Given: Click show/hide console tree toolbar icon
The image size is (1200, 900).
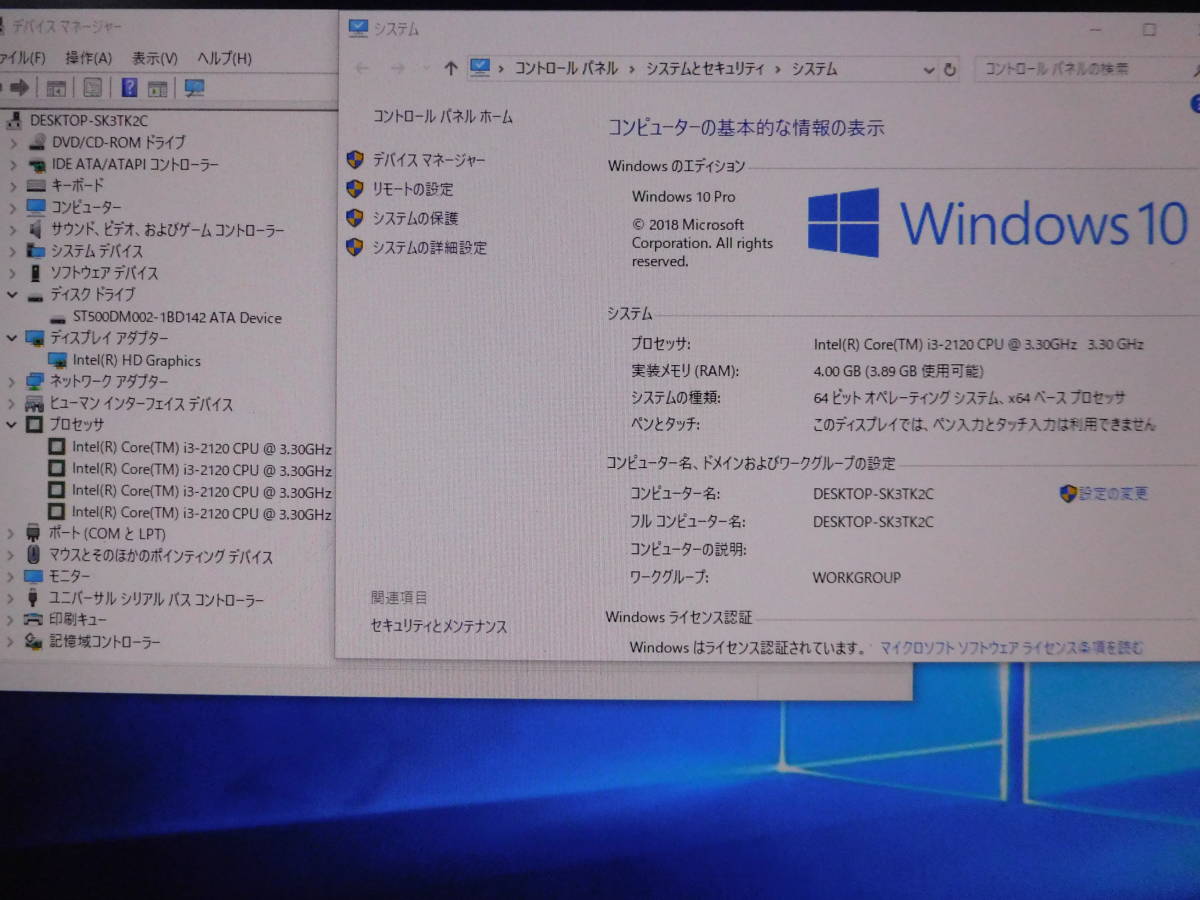Looking at the screenshot, I should [56, 88].
